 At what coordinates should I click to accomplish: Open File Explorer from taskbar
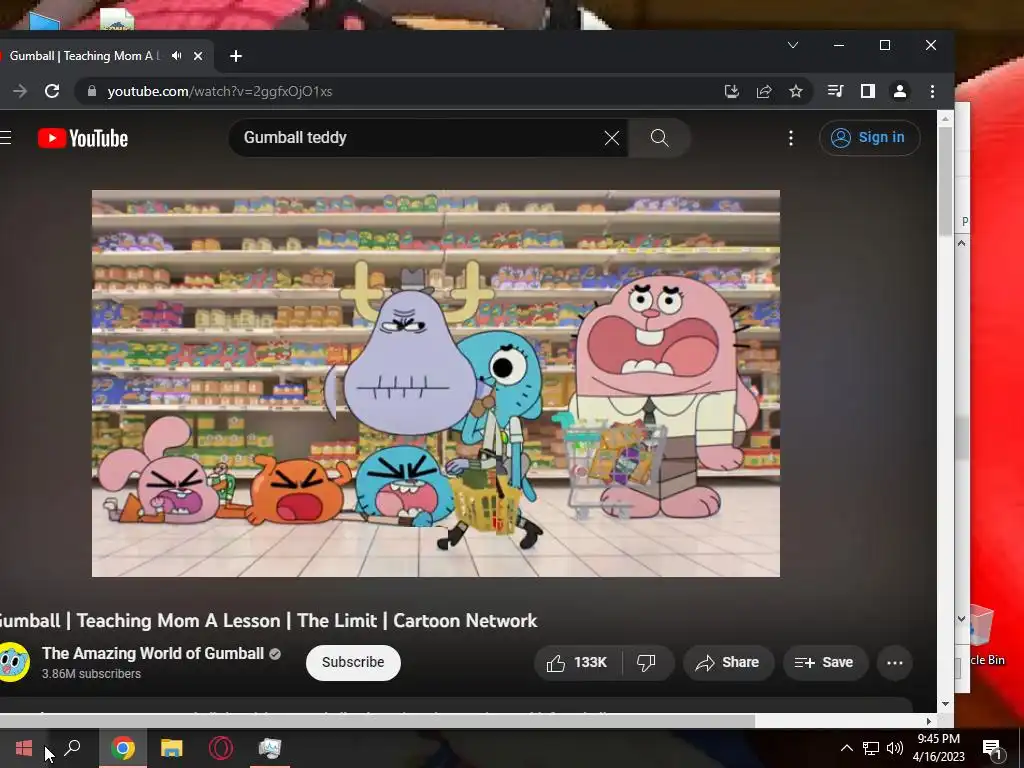click(x=172, y=748)
